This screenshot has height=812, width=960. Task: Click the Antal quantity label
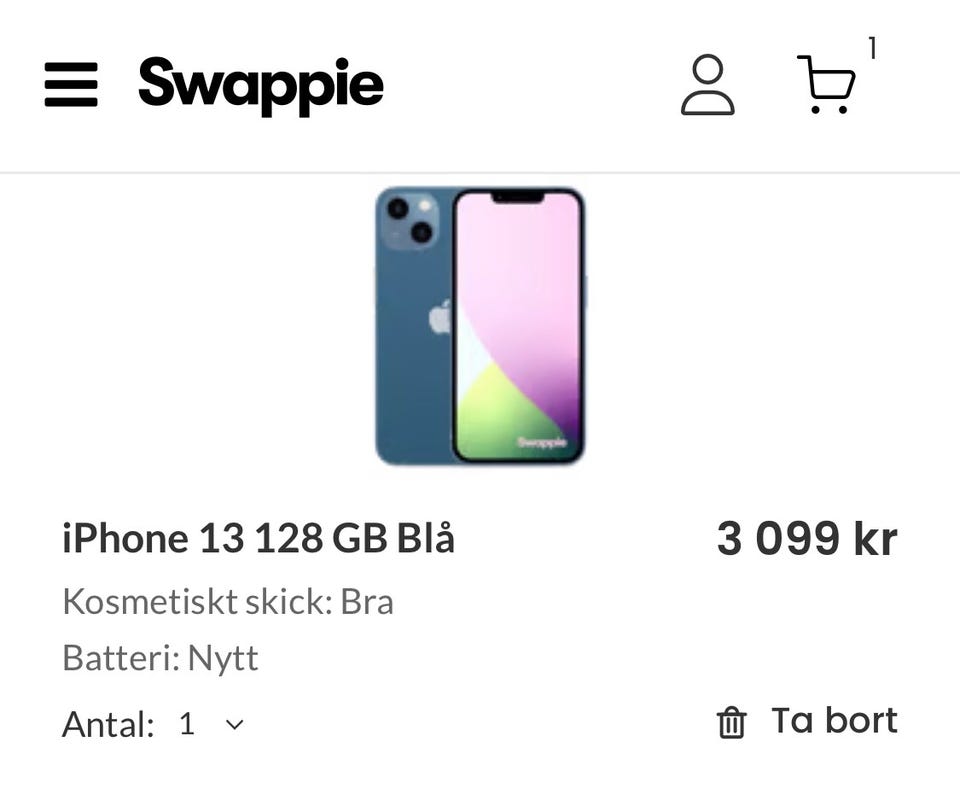tap(108, 724)
